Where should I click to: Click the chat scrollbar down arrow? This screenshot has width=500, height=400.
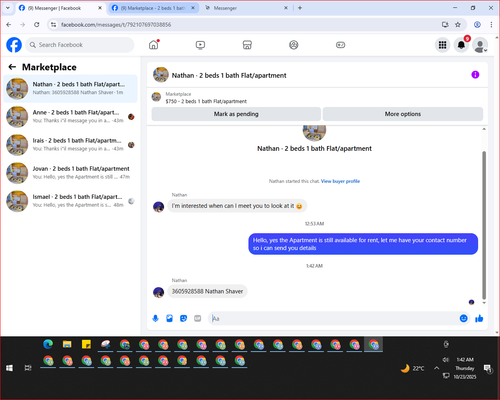pos(484,303)
